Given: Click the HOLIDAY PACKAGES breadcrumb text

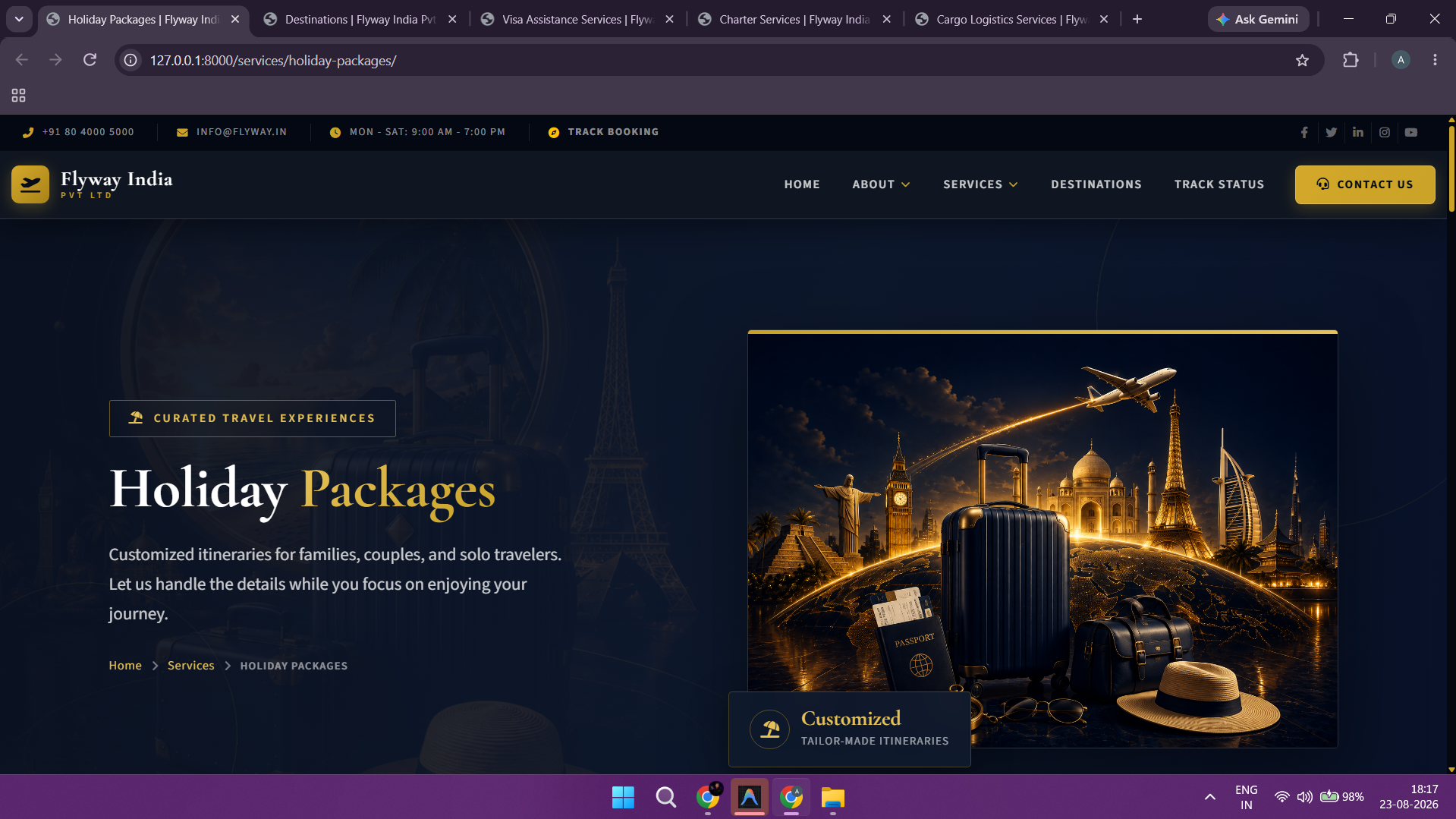Looking at the screenshot, I should click(x=294, y=666).
